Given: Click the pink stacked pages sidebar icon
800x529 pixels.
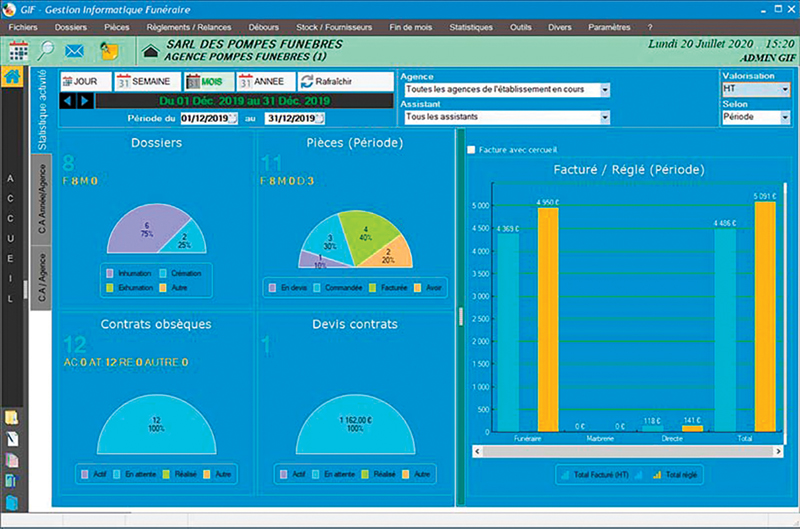Looking at the screenshot, I should tap(12, 460).
